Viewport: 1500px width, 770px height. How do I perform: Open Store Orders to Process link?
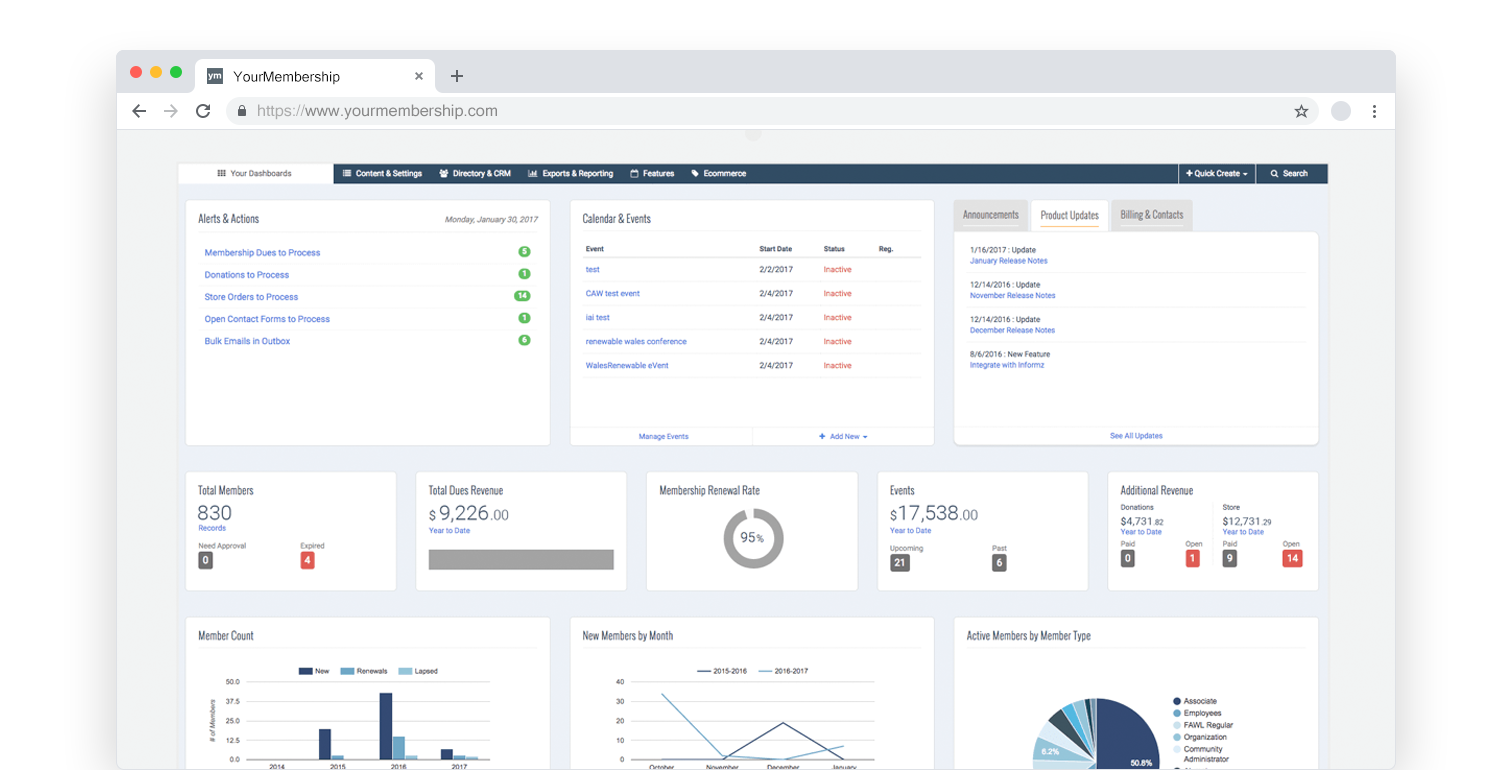tap(251, 297)
